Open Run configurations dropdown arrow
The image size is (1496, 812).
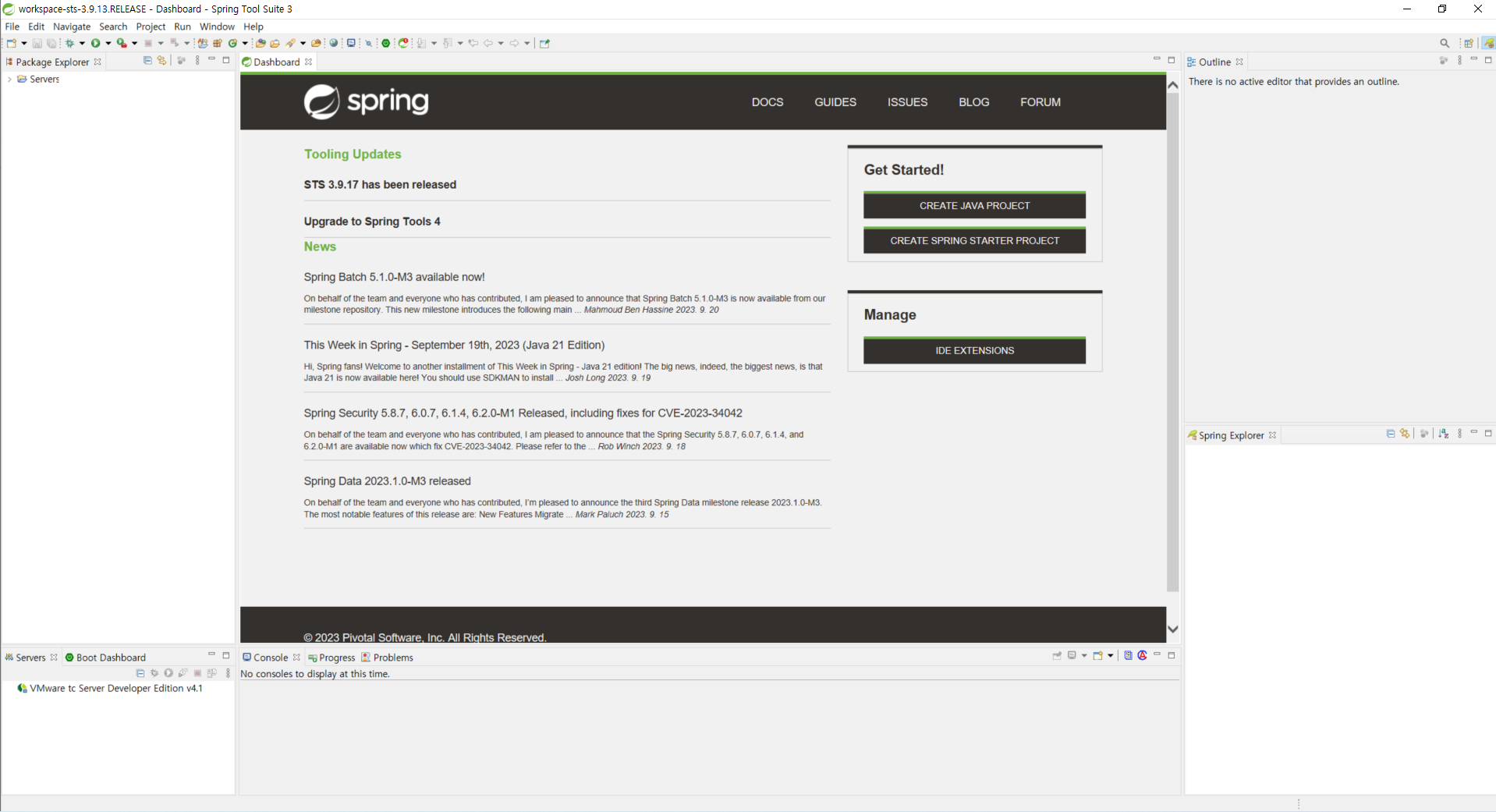point(108,43)
